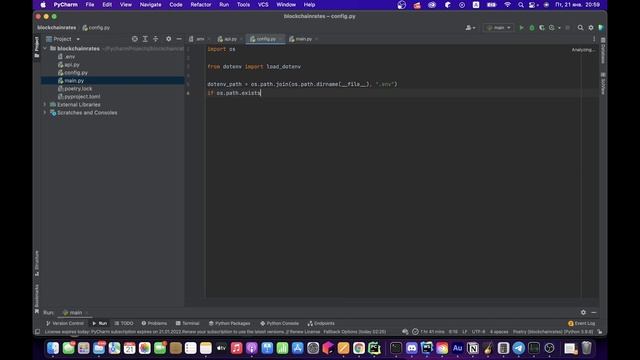
Task: Expand all items in Project panel
Action: (145, 39)
